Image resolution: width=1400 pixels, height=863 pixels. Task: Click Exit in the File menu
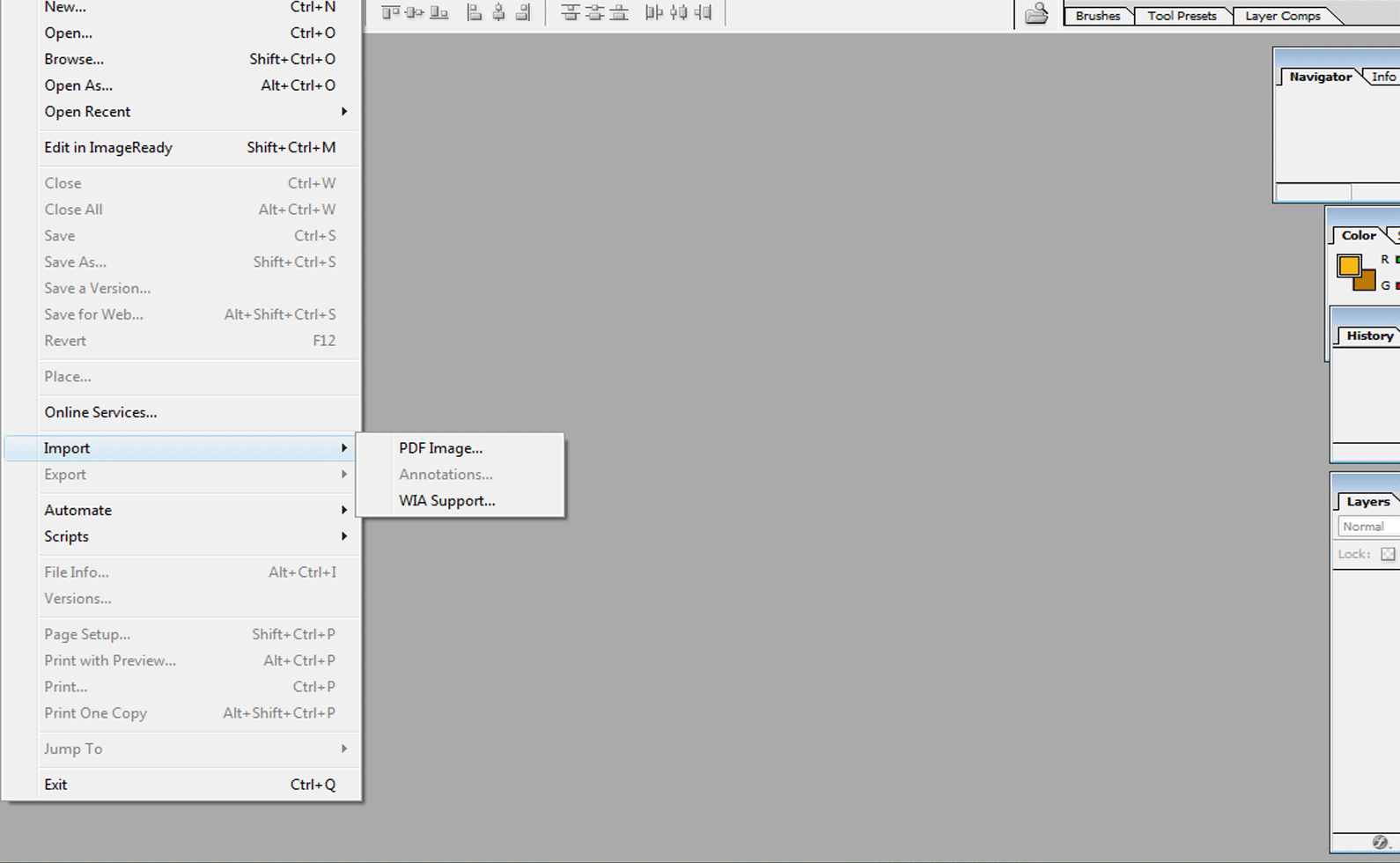(55, 785)
